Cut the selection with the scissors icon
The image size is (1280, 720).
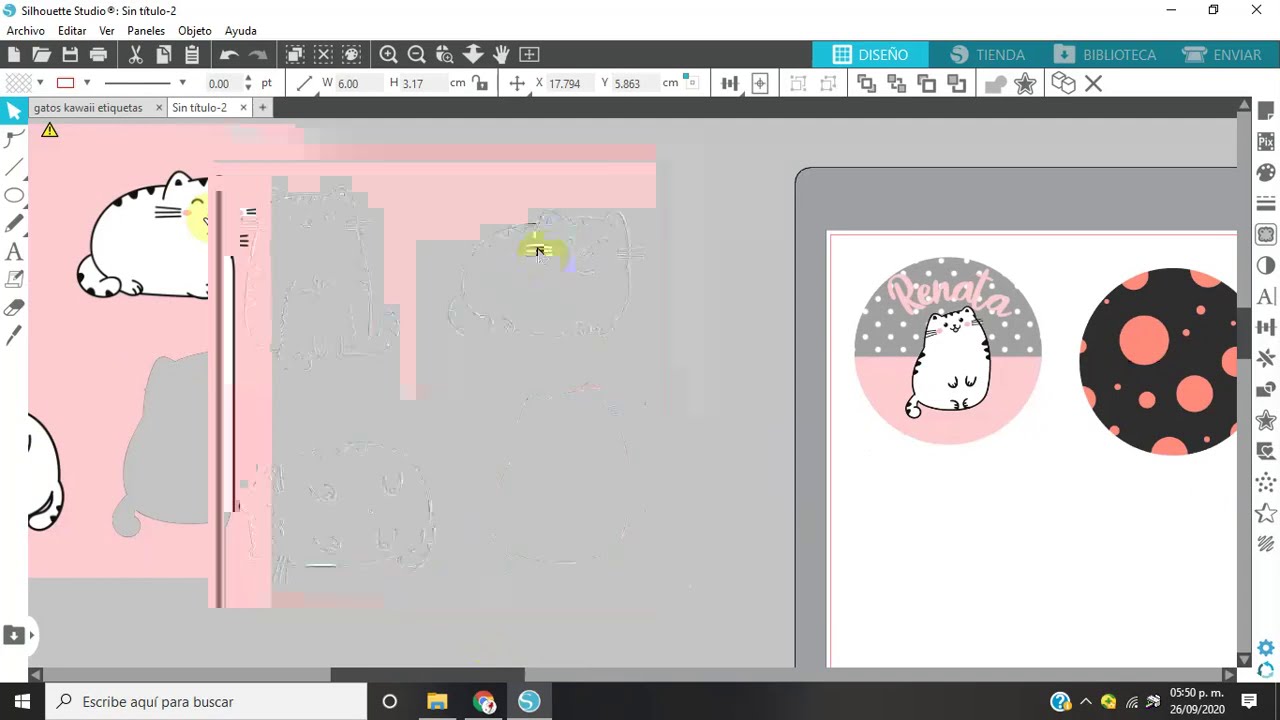click(135, 54)
